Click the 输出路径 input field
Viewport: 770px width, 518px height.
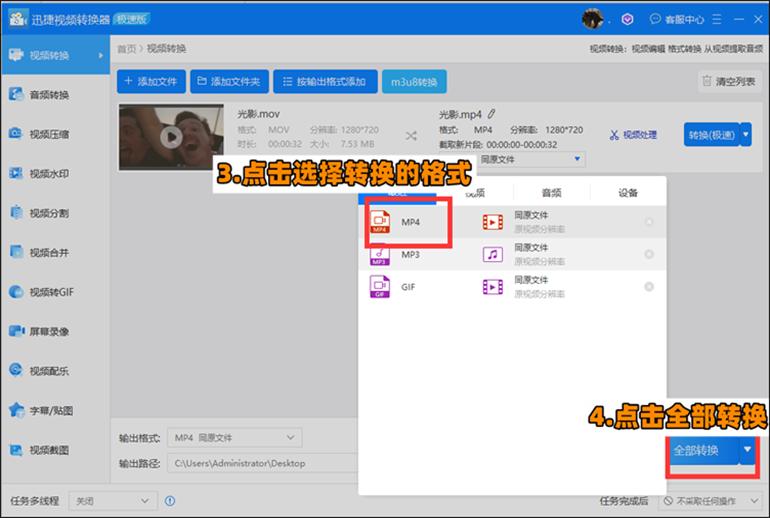coord(263,463)
